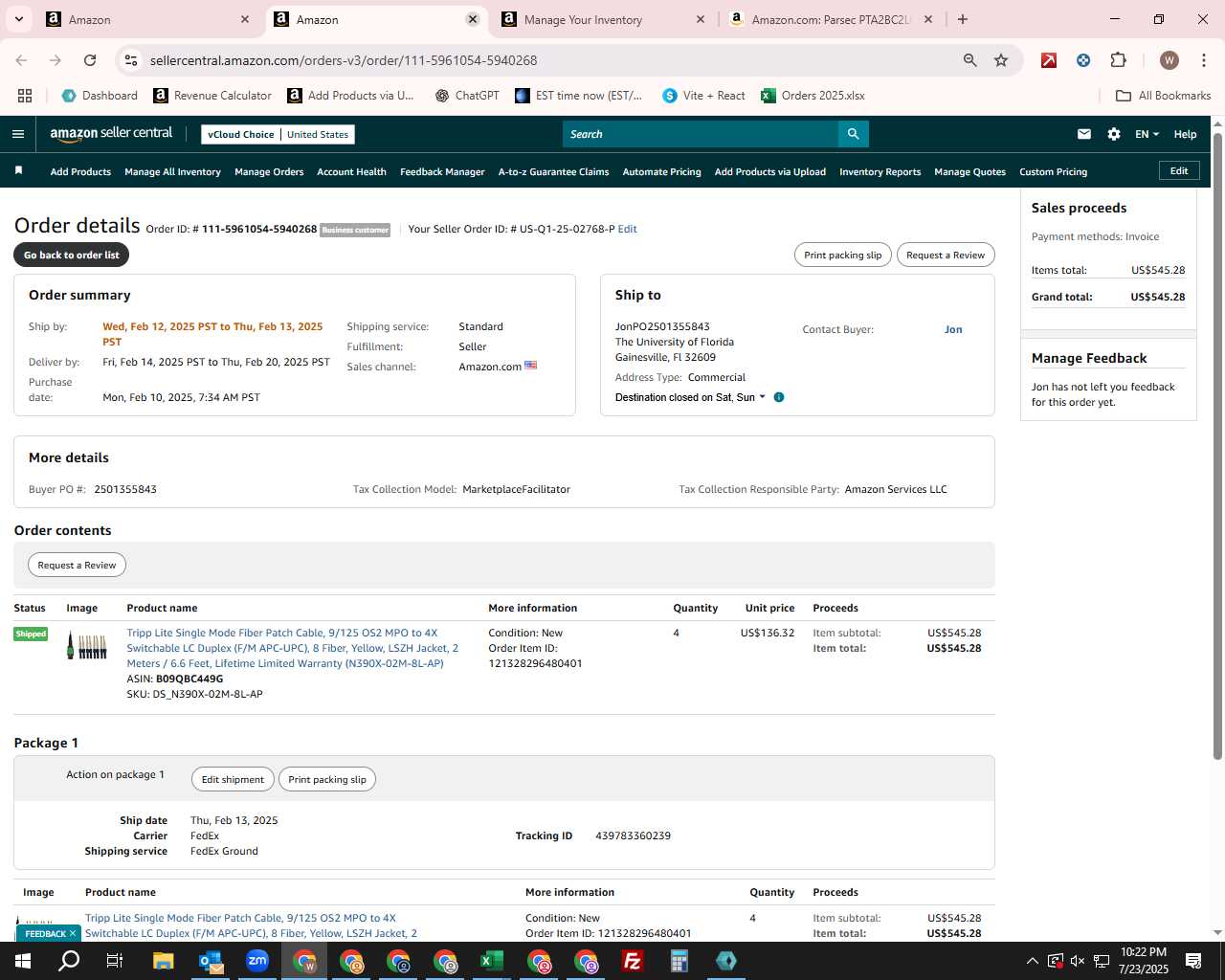Open Outlook from the taskbar
This screenshot has height=980, width=1225.
click(x=211, y=961)
